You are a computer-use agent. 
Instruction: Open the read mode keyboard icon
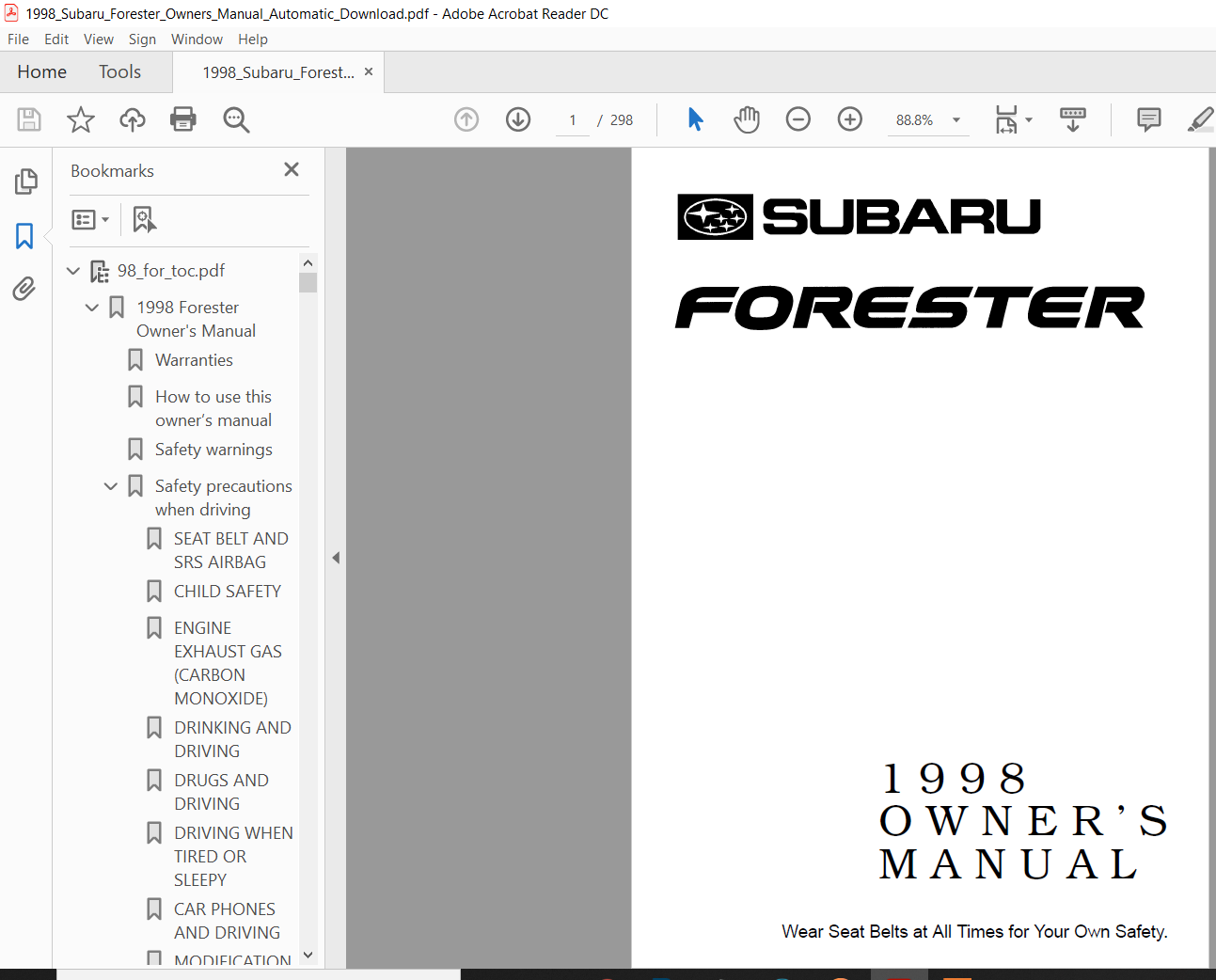pyautogui.click(x=1073, y=119)
